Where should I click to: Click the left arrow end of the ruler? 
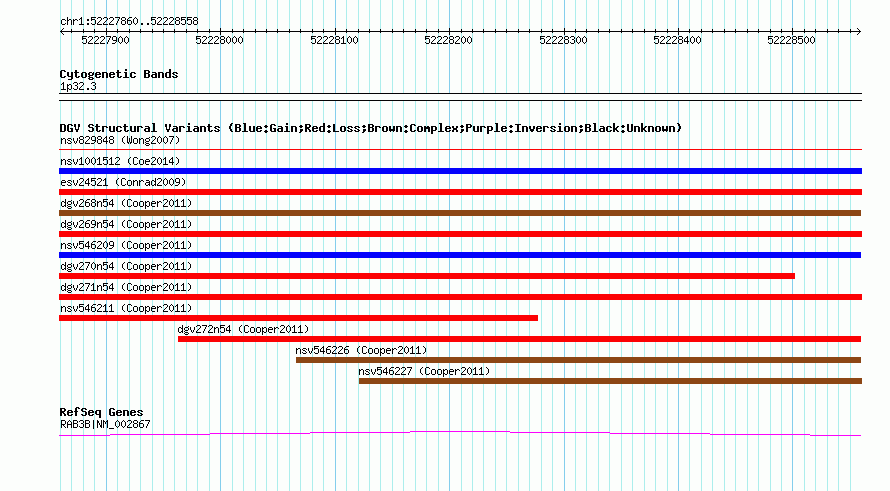click(62, 32)
